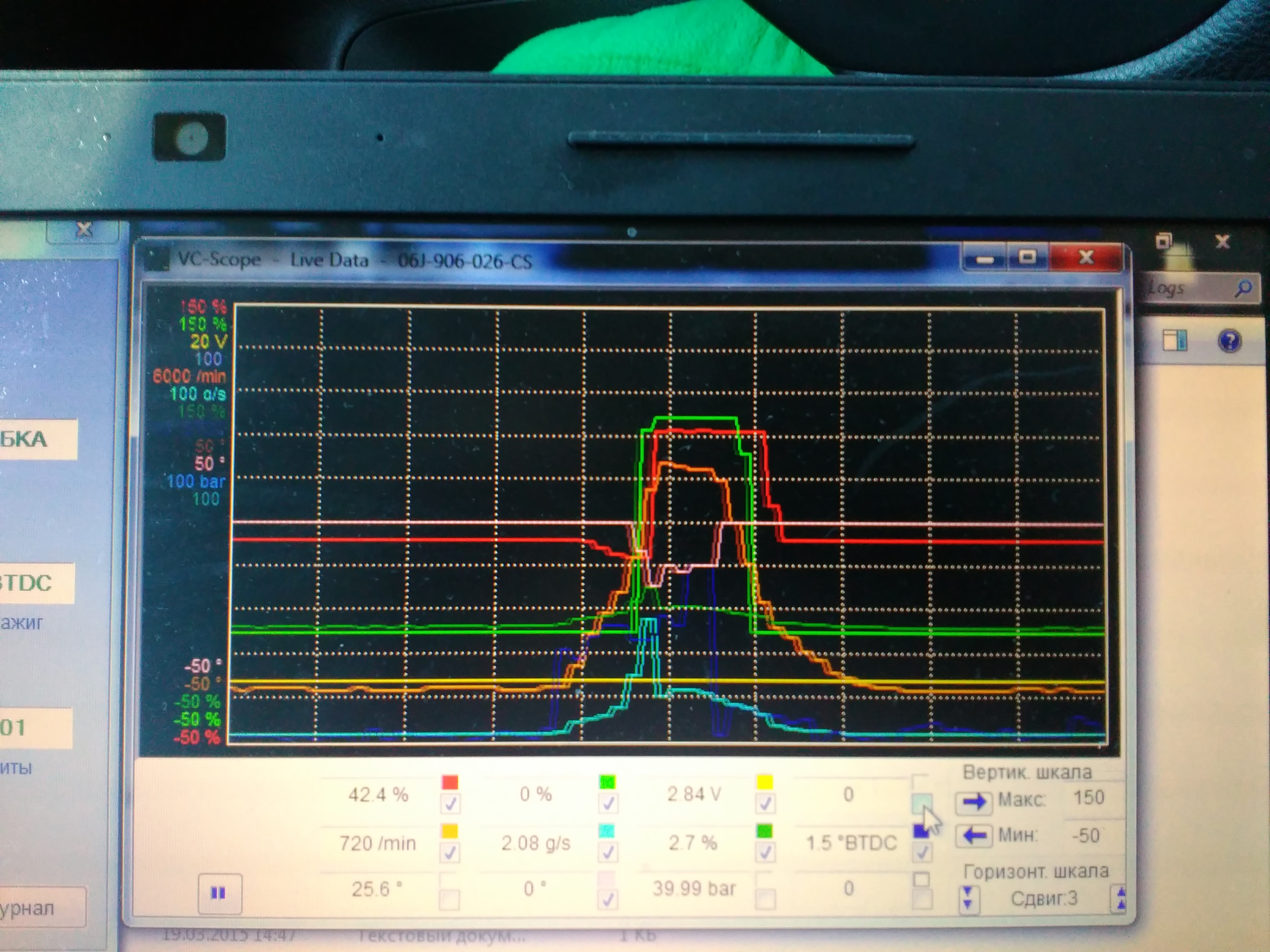Toggle the 720 /min channel checkbox
The height and width of the screenshot is (952, 1270).
[x=449, y=853]
